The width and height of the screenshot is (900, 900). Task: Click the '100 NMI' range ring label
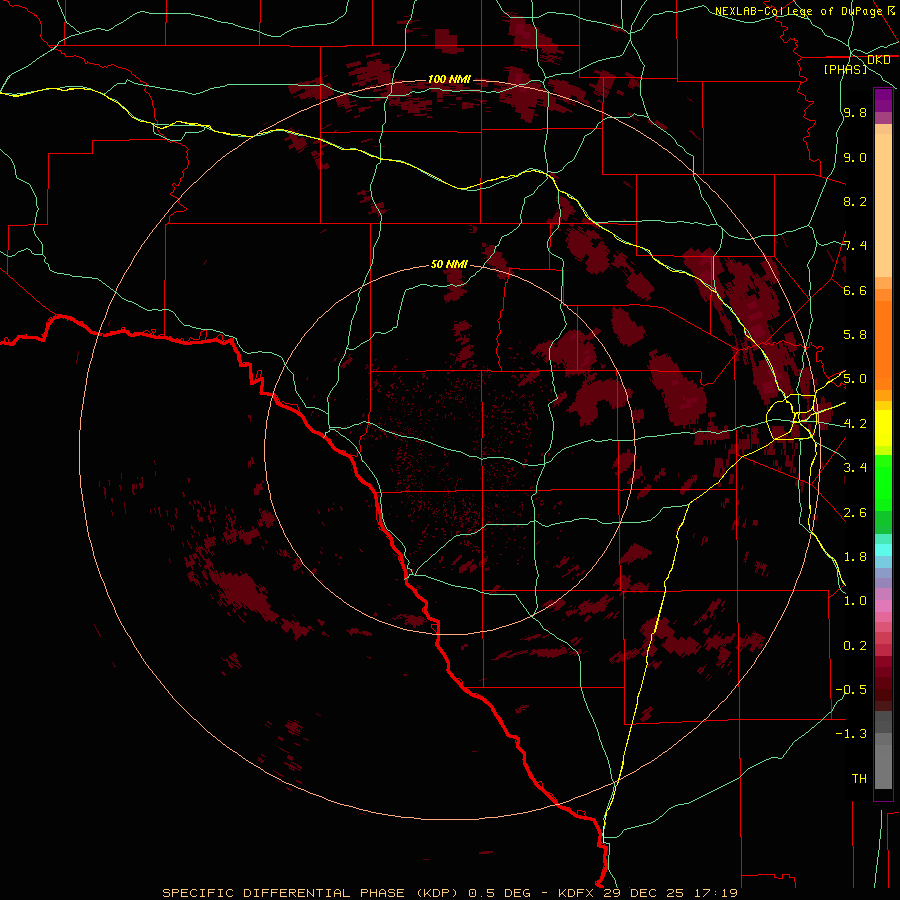click(449, 79)
